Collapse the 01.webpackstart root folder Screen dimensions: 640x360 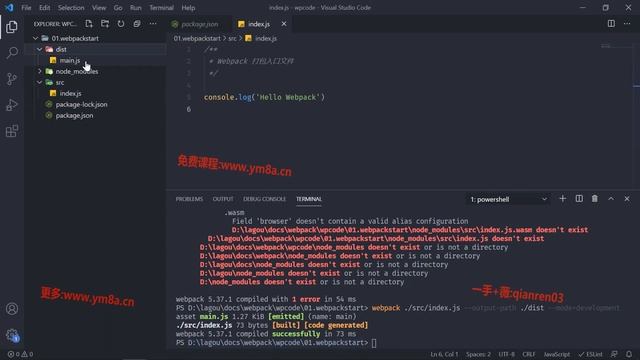(36, 38)
